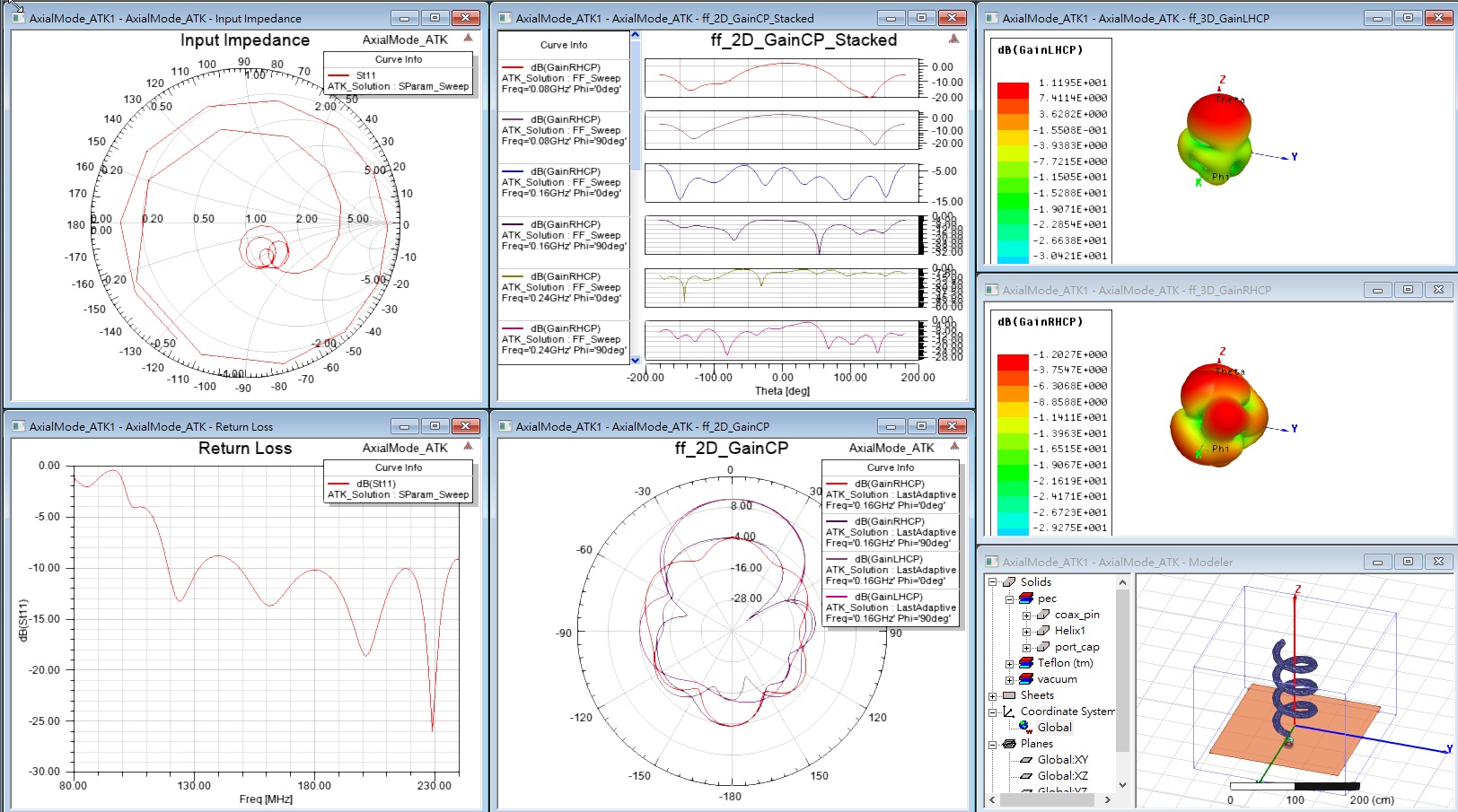Click the Modeler tree horizontal scroll left arrow
This screenshot has width=1458, height=812.
[x=992, y=799]
